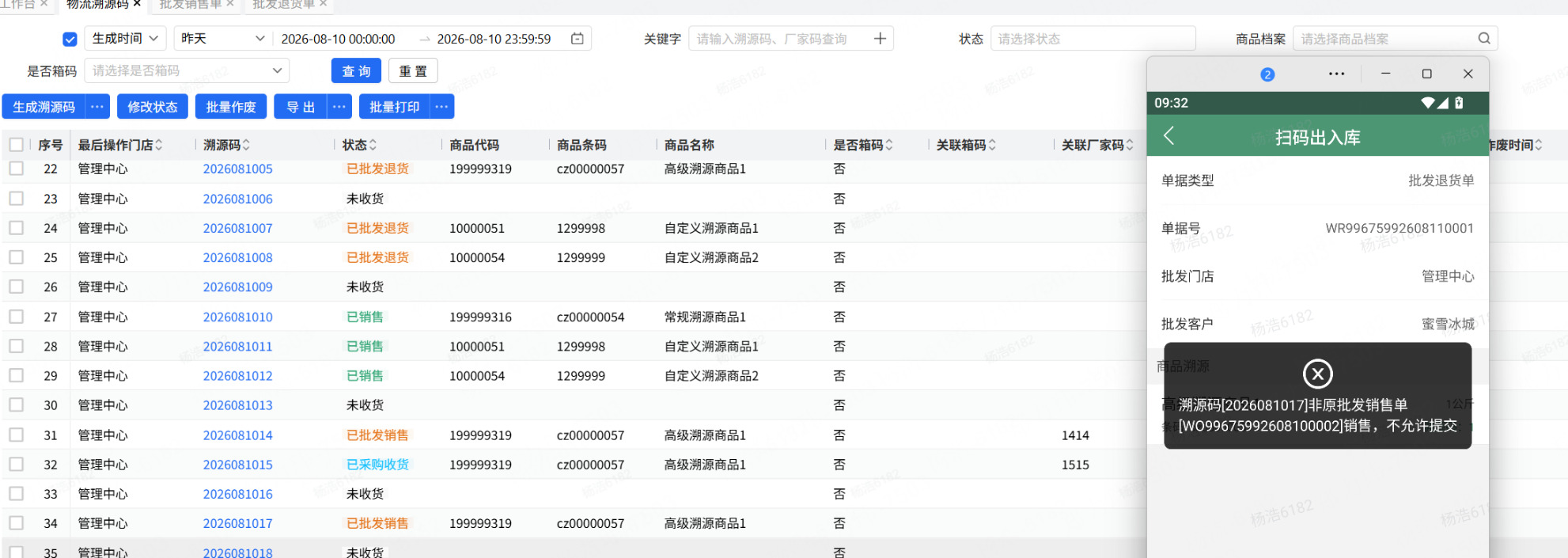Viewport: 1568px width, 558px height.
Task: Check the row 24 checkbox
Action: (17, 228)
